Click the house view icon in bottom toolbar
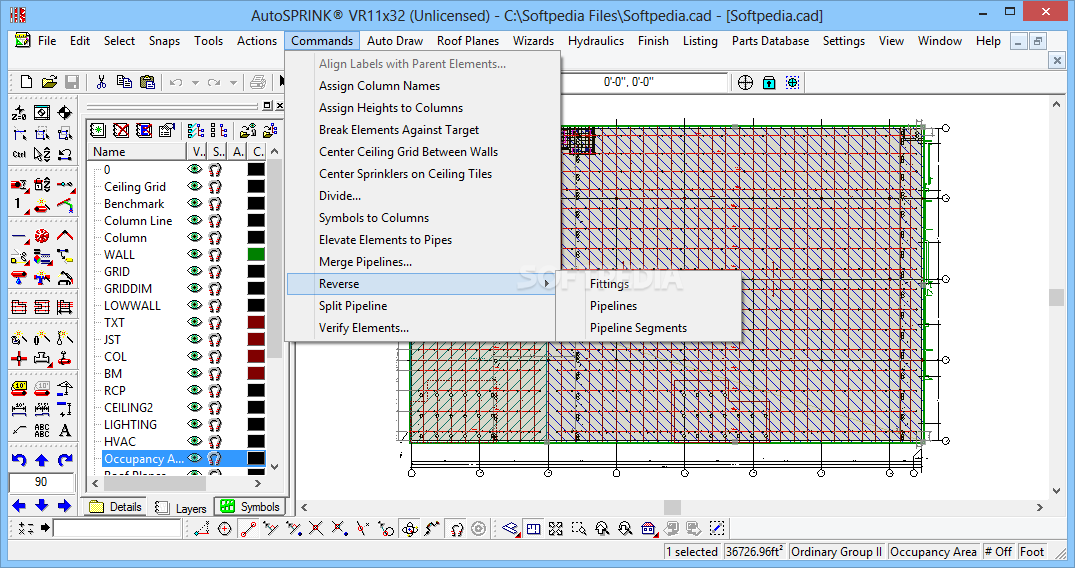1075x568 pixels. pyautogui.click(x=648, y=528)
